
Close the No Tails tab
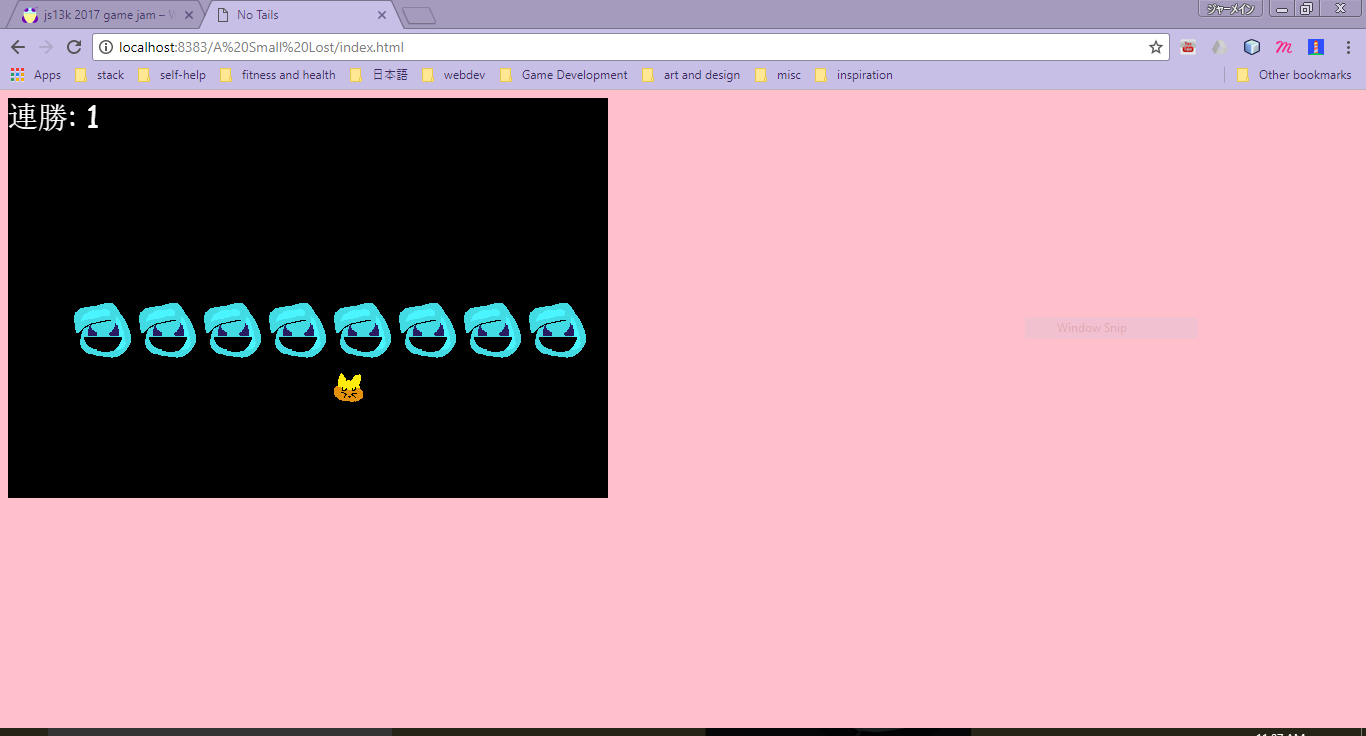point(382,15)
